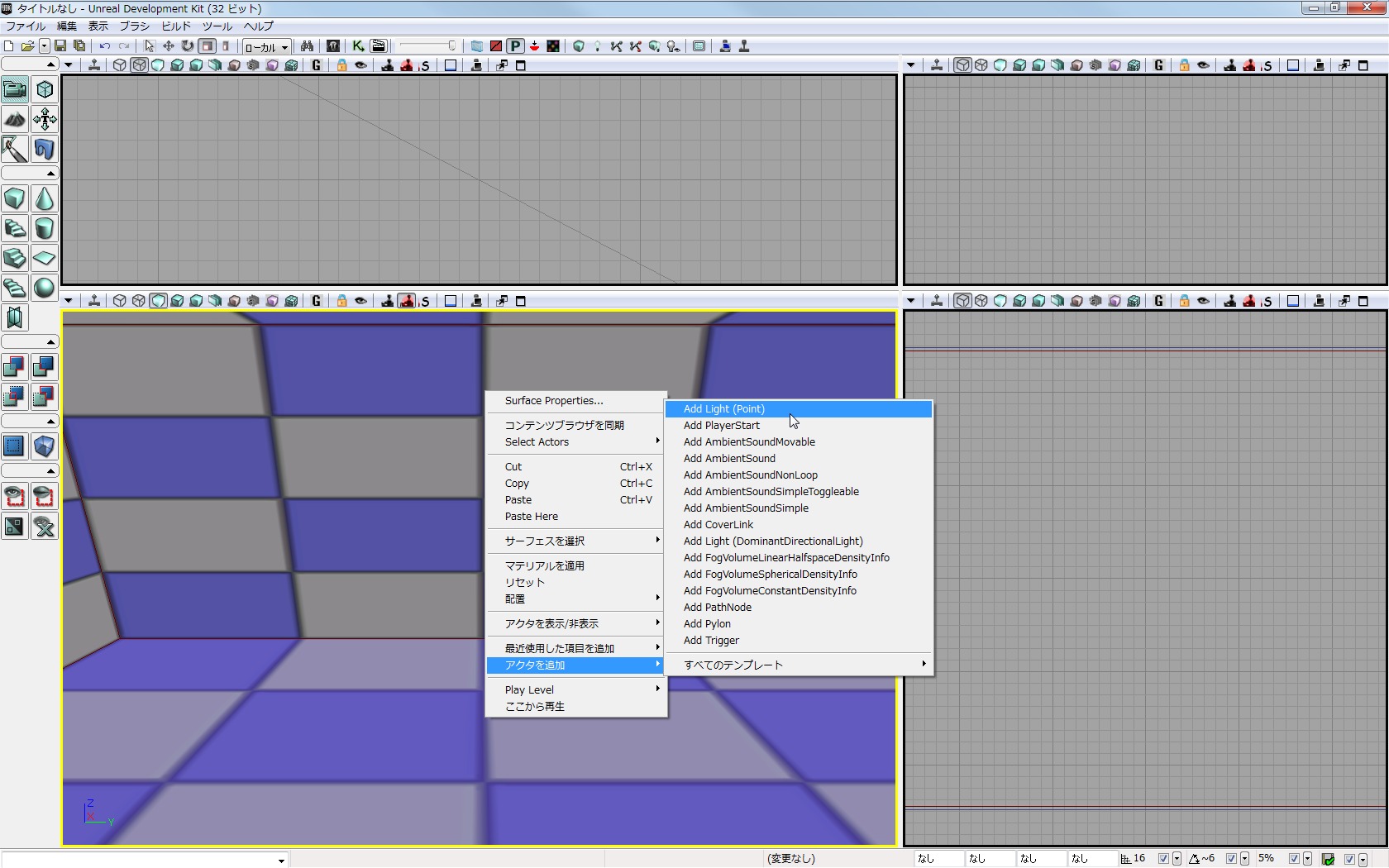Open the grid size dropdown arrow
Image resolution: width=1389 pixels, height=868 pixels.
[1177, 859]
